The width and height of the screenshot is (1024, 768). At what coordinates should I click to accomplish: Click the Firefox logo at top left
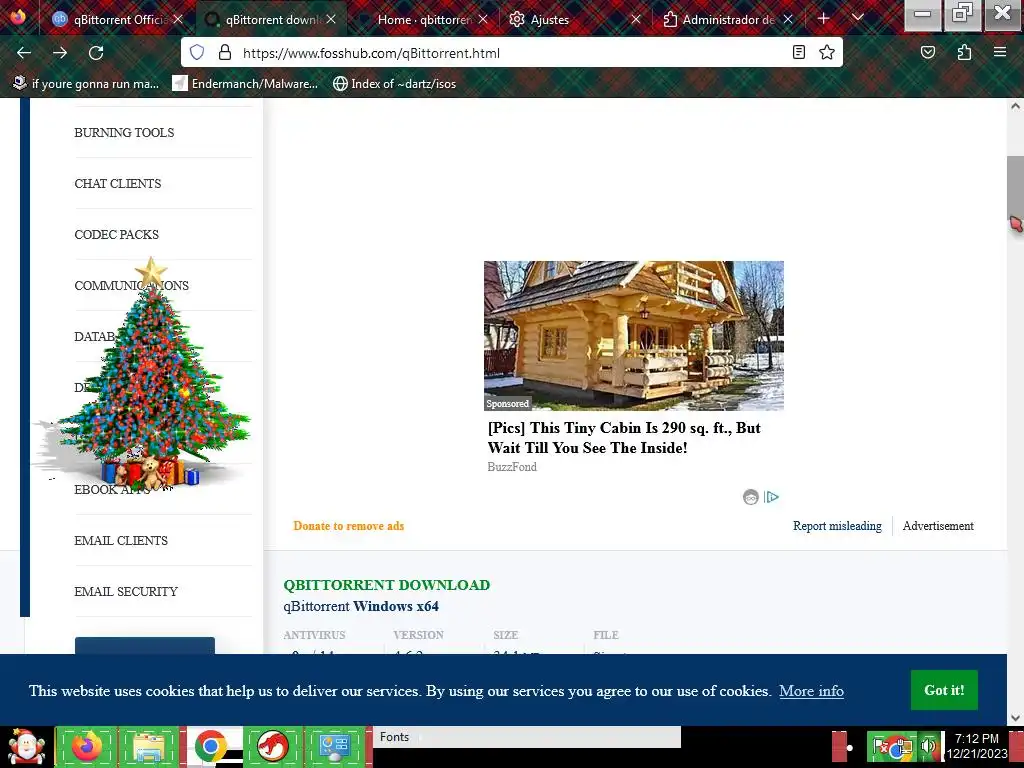18,16
